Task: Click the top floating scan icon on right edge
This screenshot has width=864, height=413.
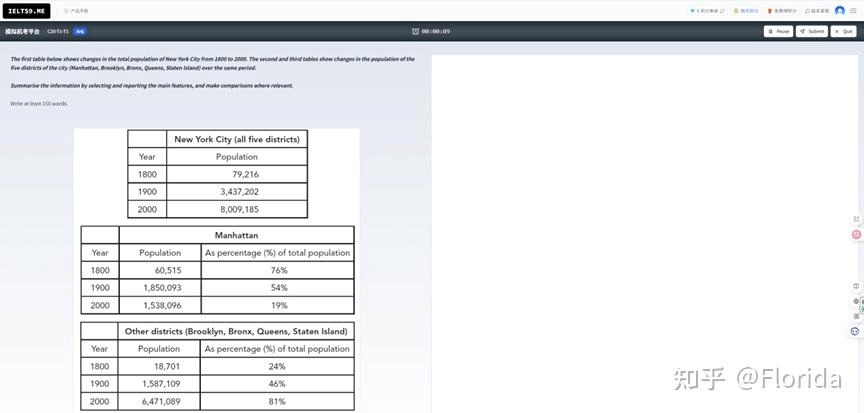Action: (x=856, y=219)
